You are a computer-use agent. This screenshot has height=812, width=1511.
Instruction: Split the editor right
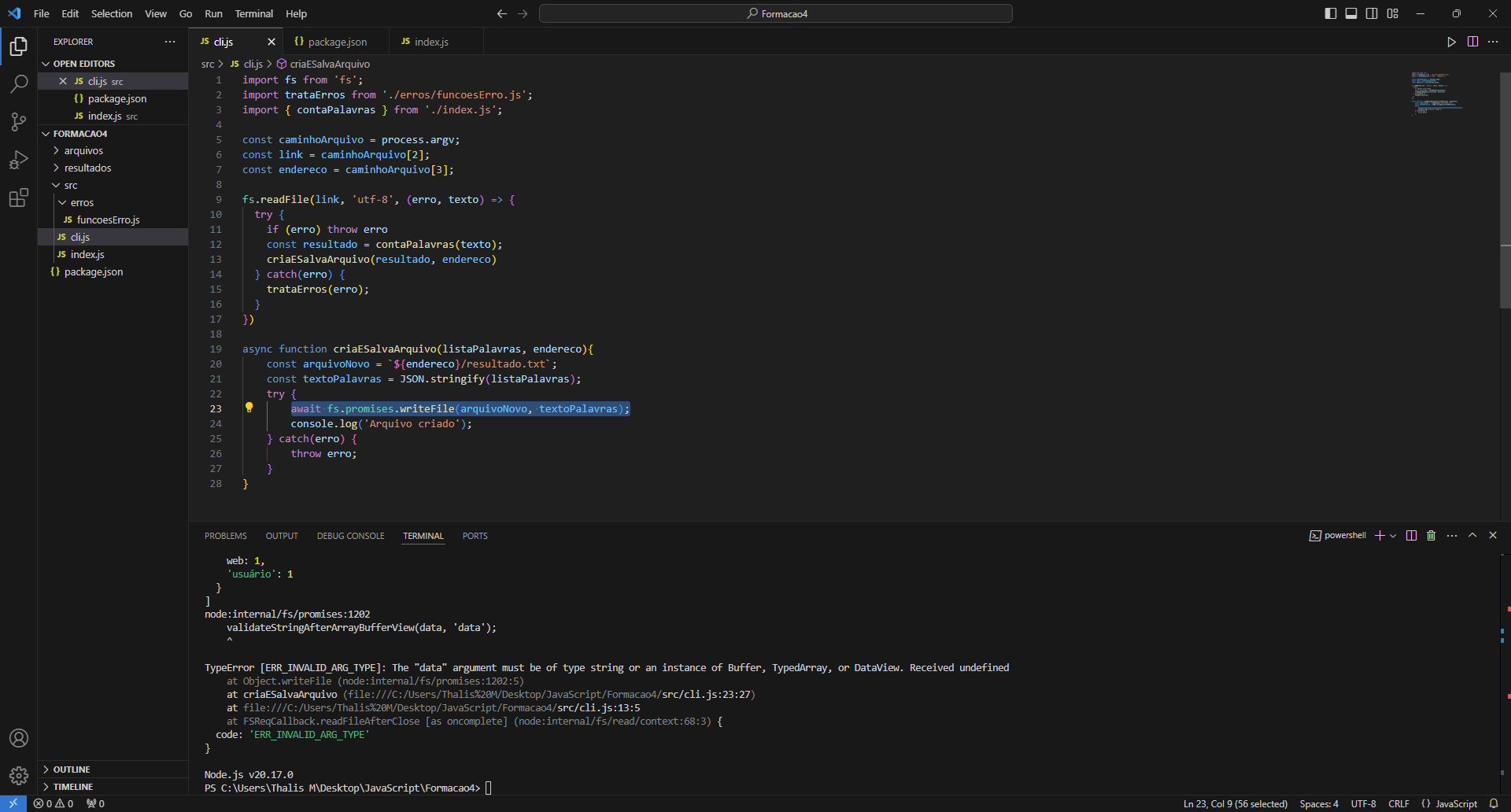pyautogui.click(x=1472, y=42)
